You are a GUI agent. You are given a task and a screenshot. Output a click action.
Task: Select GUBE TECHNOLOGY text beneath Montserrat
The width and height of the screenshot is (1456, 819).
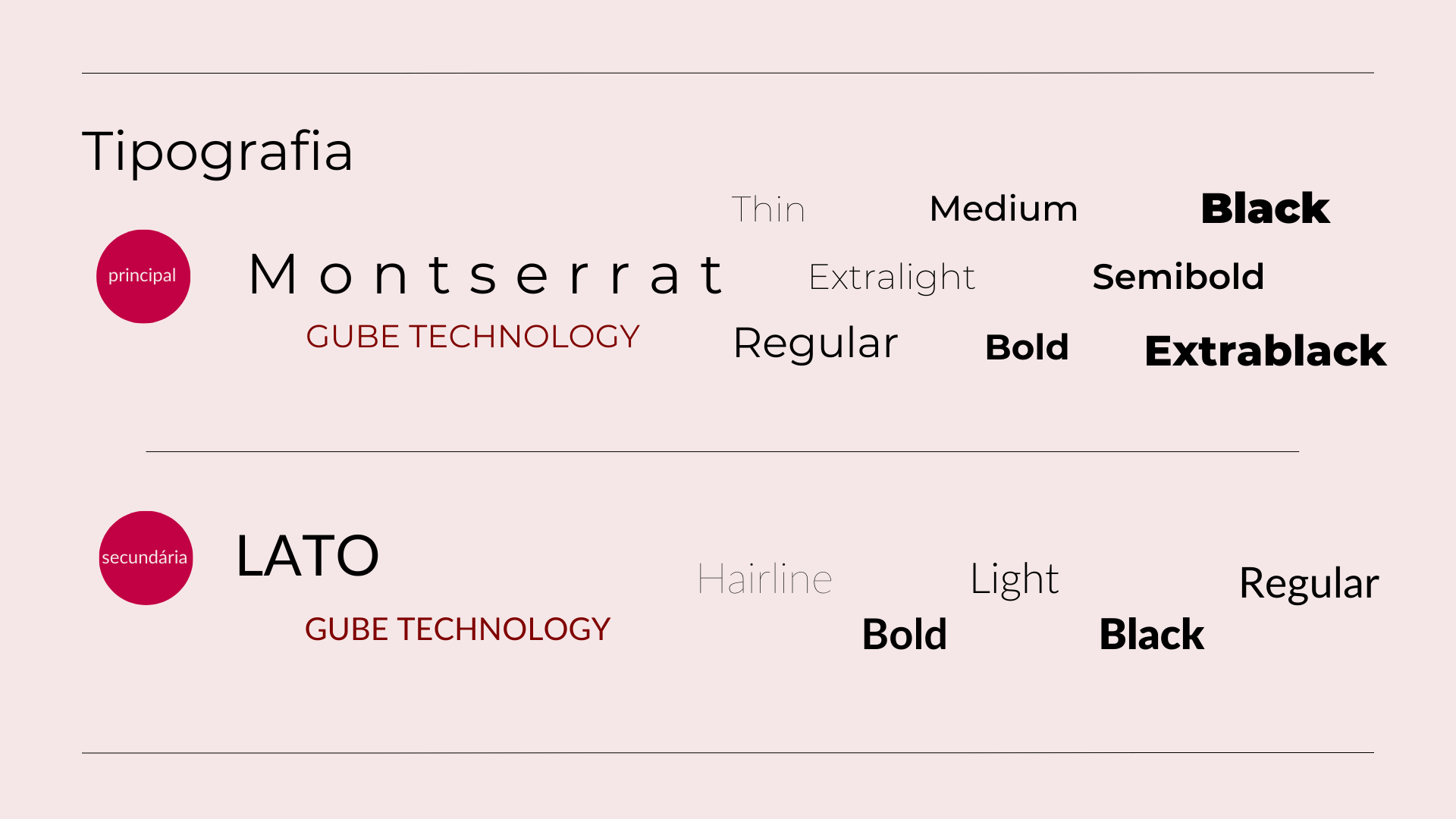click(x=472, y=337)
